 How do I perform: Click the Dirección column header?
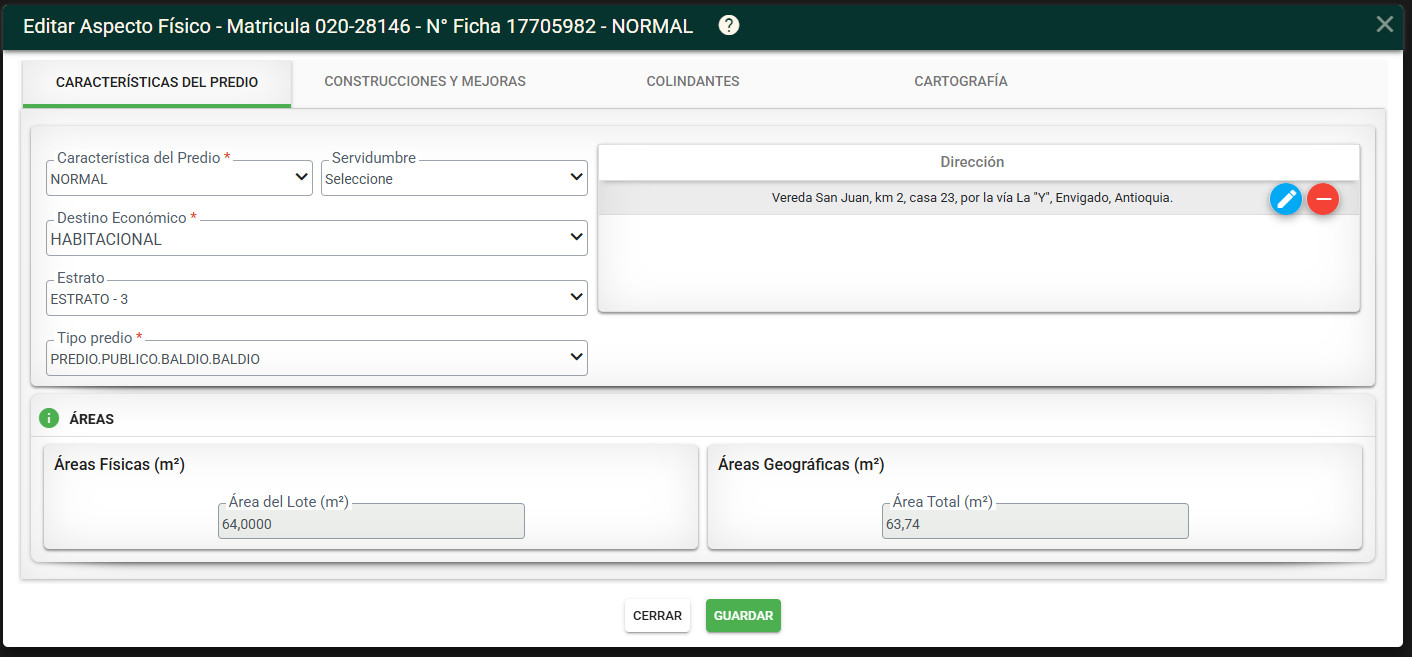click(x=972, y=162)
